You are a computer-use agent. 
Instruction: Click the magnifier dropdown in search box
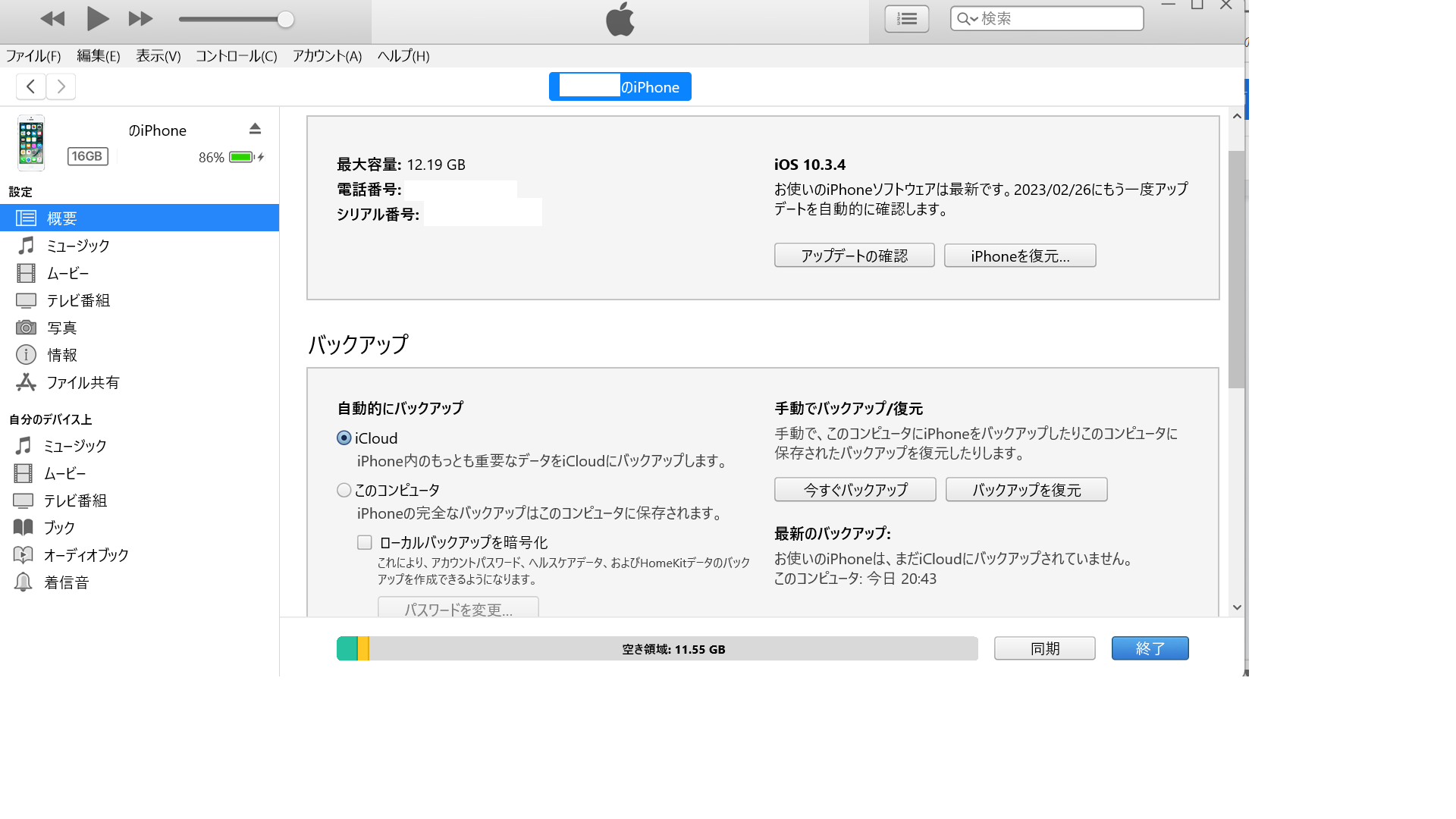tap(967, 19)
